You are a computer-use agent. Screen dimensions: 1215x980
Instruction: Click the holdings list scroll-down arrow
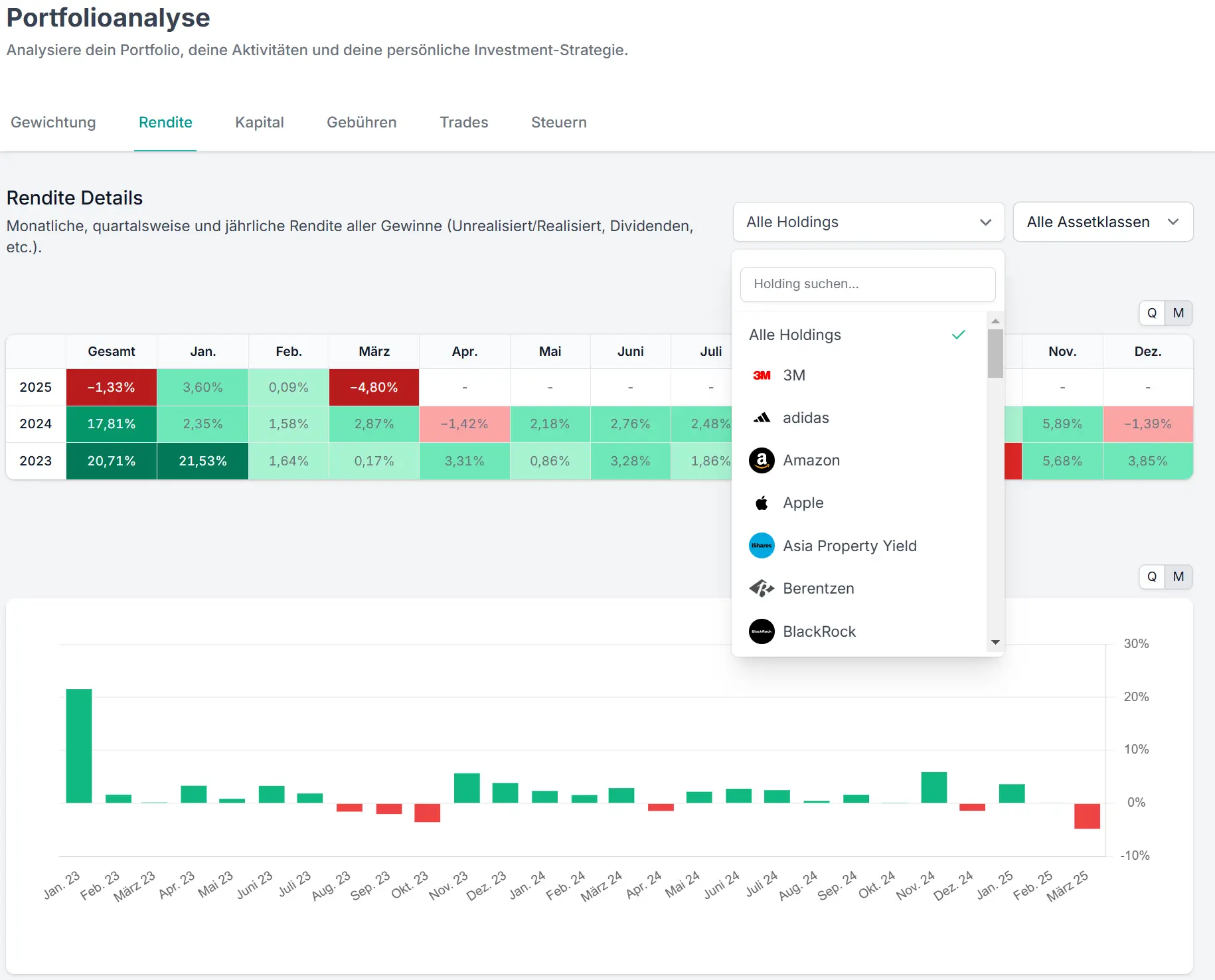coord(995,642)
